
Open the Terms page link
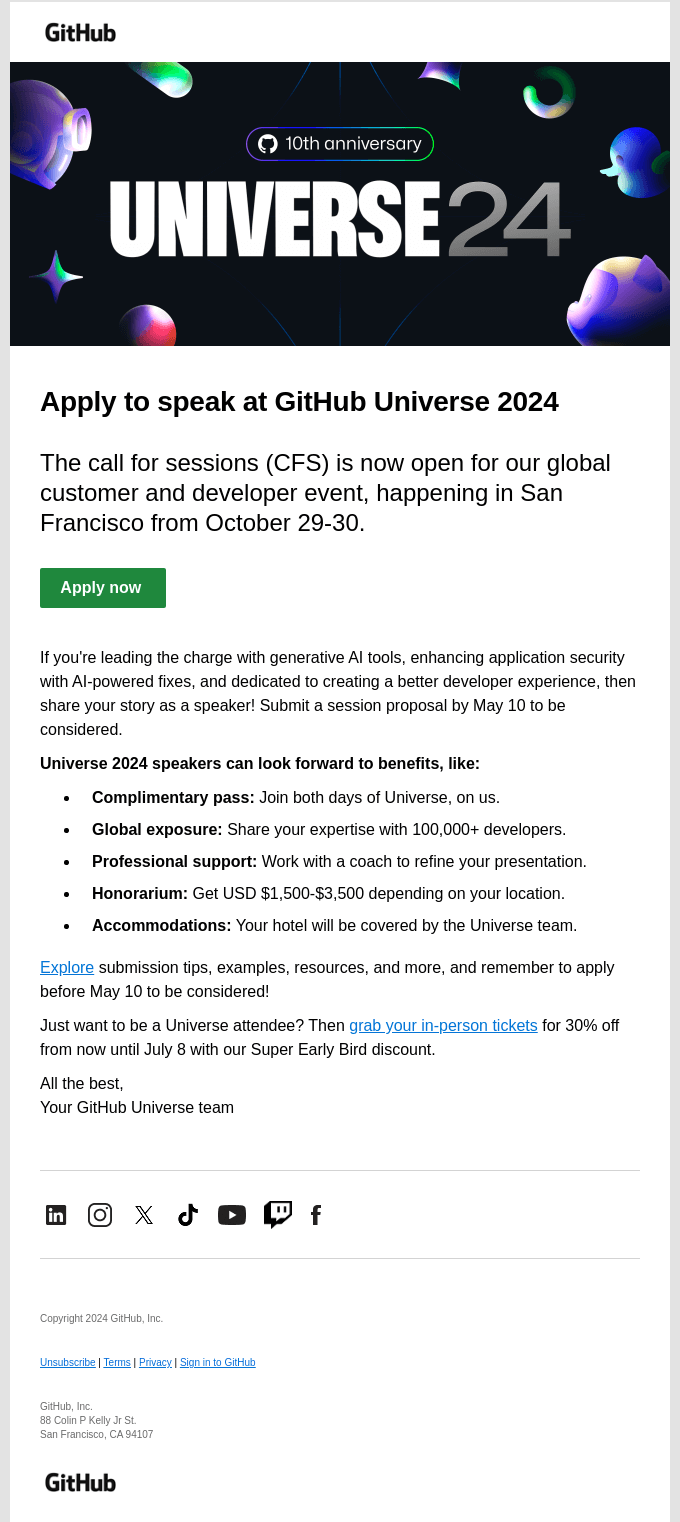point(116,1362)
